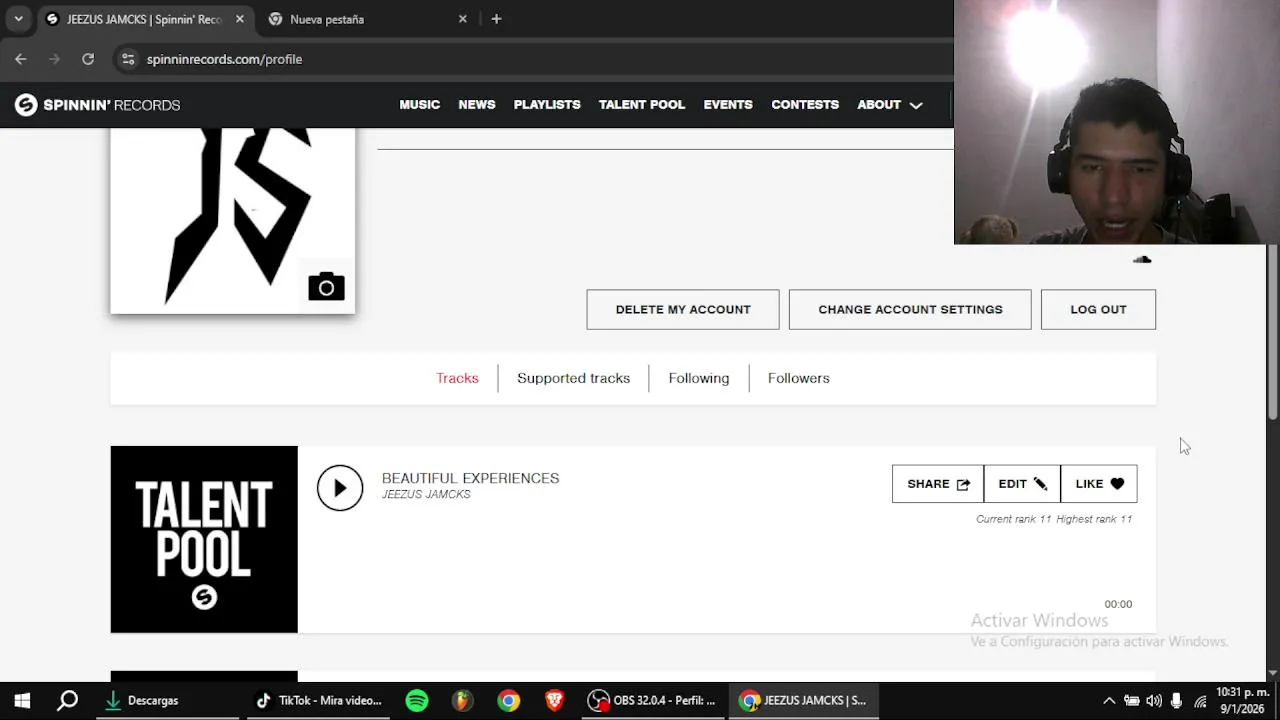
Task: Click the volume speaker tray icon
Action: [x=1154, y=701]
